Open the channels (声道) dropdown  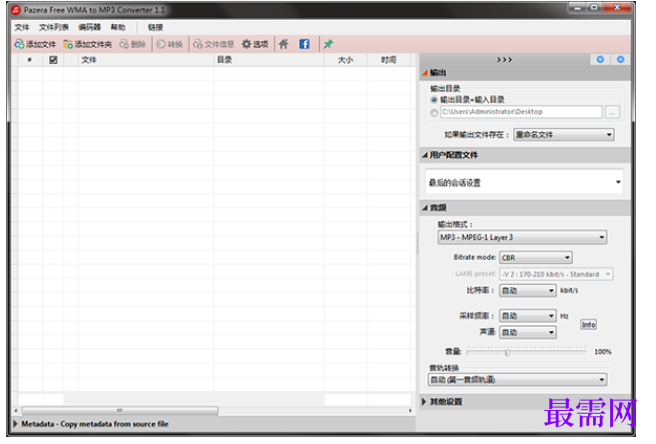[x=528, y=332]
